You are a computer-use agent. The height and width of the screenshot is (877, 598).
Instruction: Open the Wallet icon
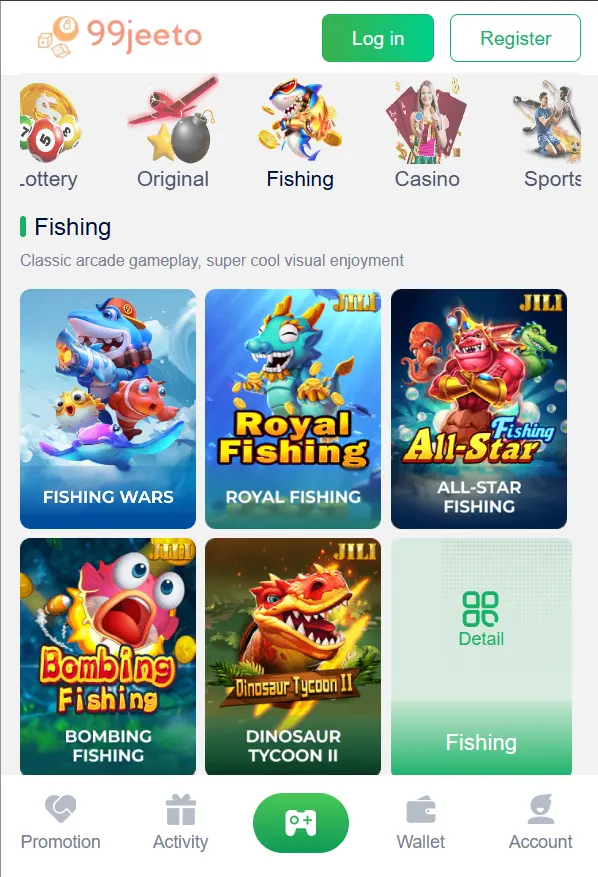click(x=421, y=810)
